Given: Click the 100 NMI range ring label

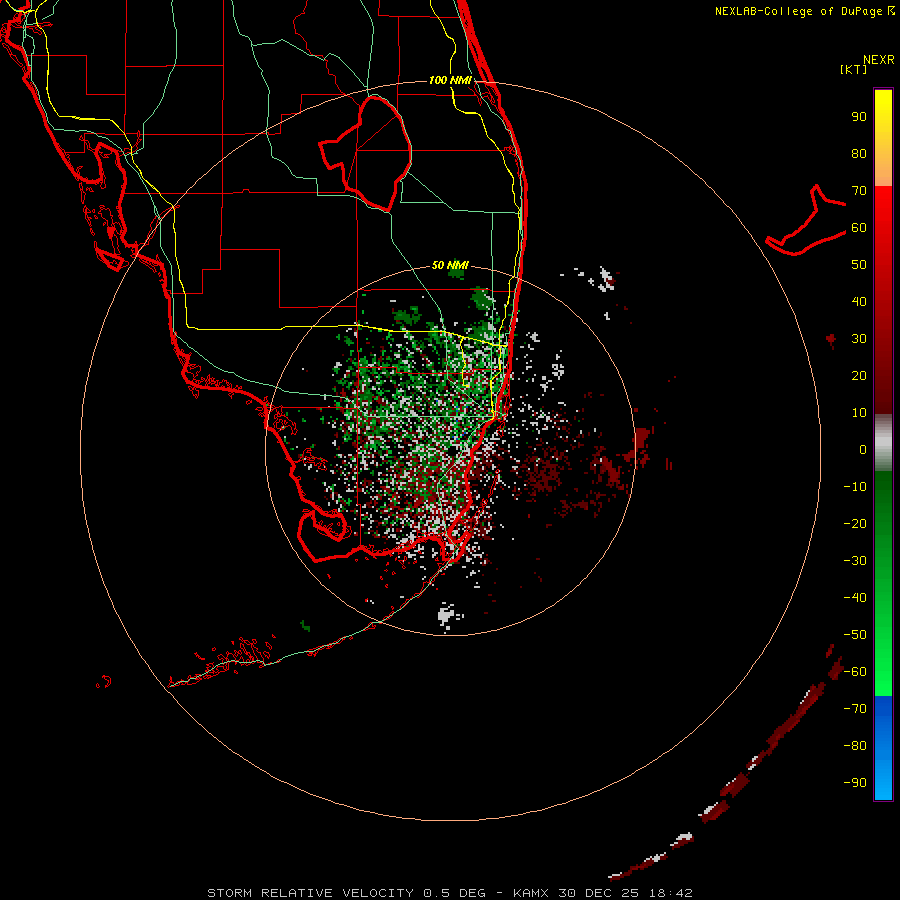Looking at the screenshot, I should pyautogui.click(x=450, y=80).
